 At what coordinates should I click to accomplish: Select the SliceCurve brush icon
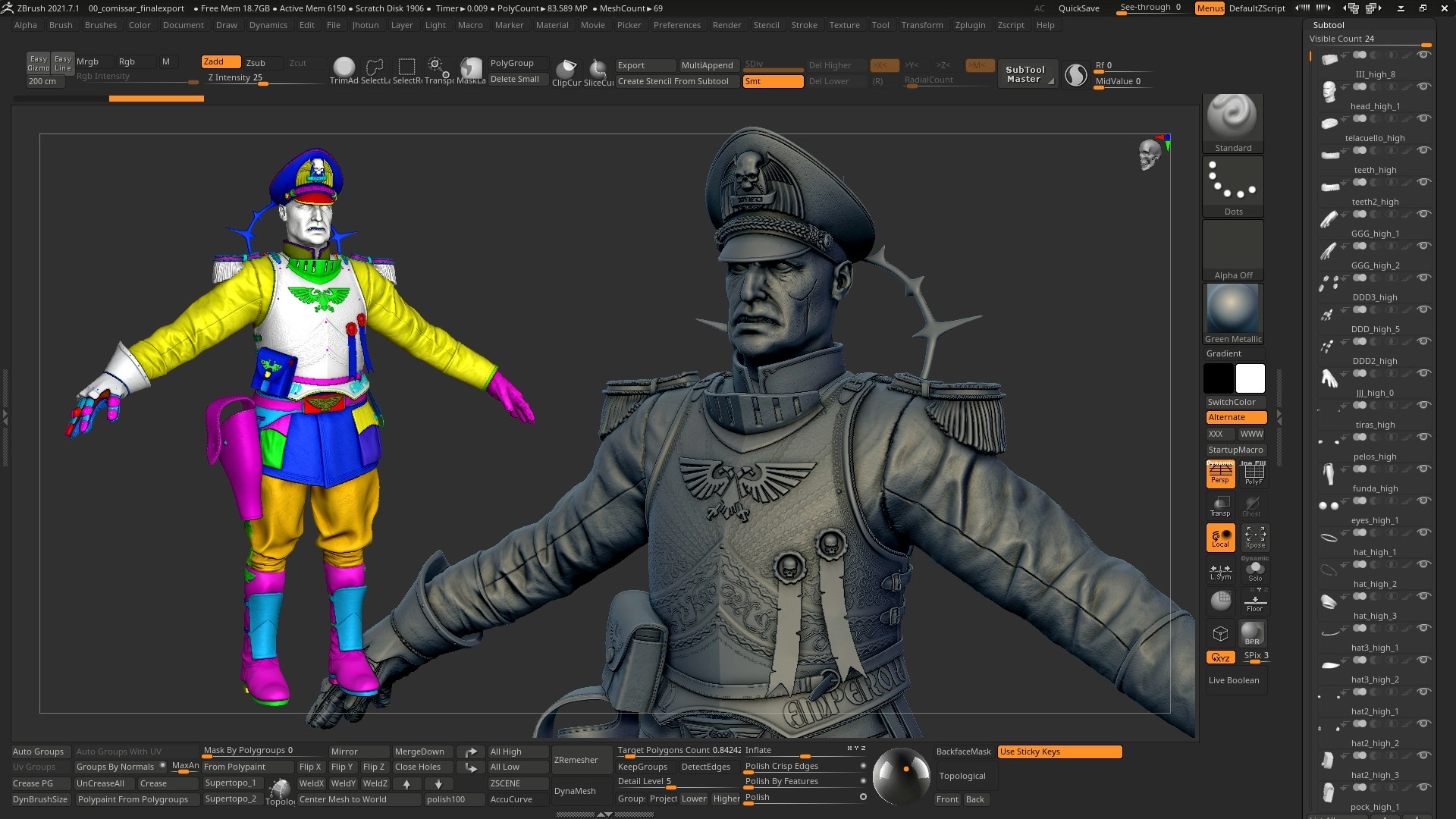coord(598,69)
